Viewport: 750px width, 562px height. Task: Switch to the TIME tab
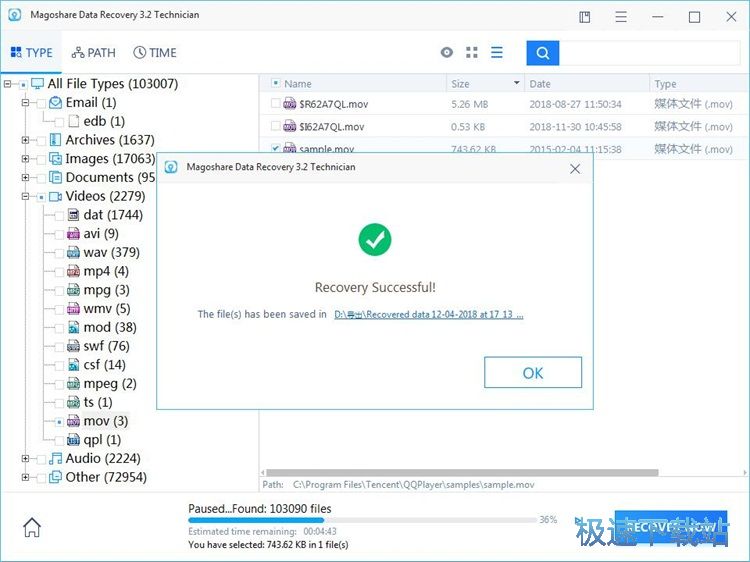(x=154, y=53)
